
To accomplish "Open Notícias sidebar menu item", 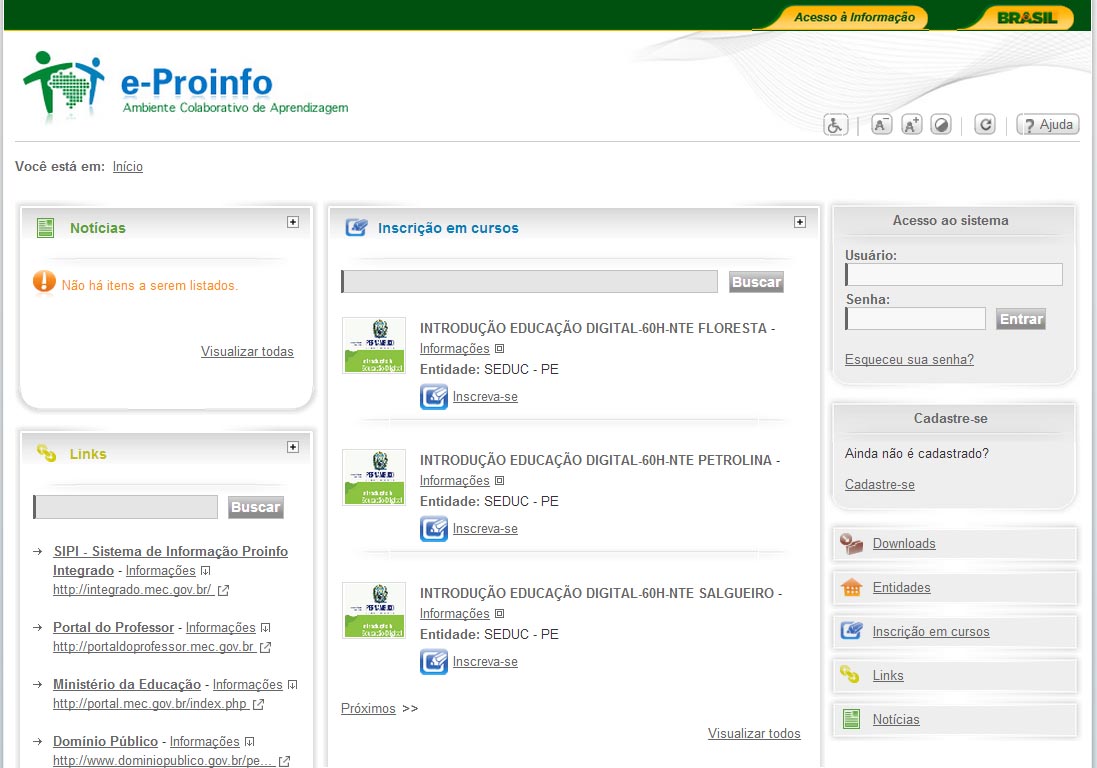I will [x=896, y=719].
